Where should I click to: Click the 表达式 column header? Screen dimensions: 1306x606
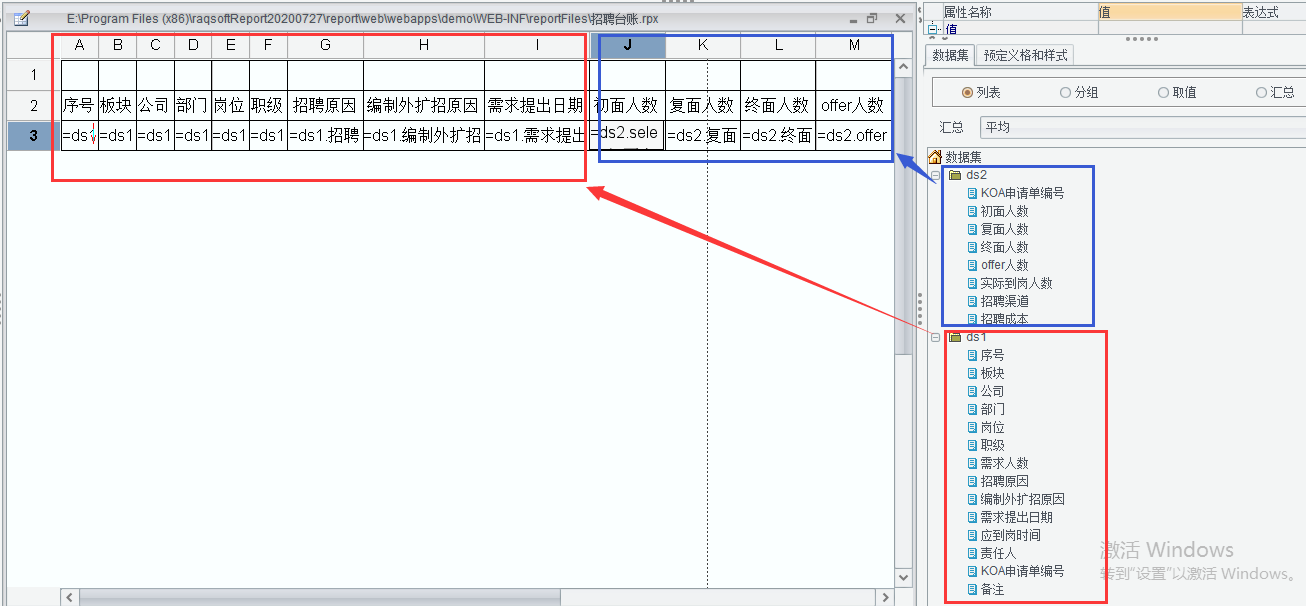point(1272,12)
